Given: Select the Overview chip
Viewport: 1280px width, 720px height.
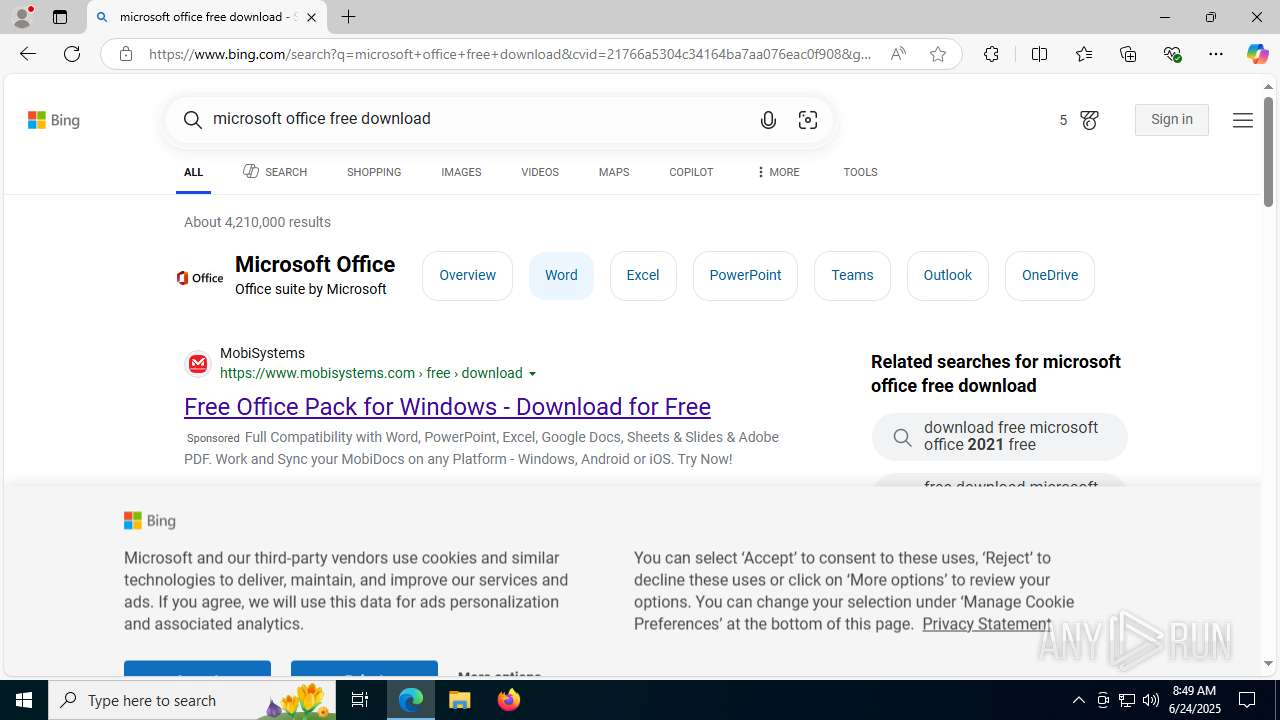Looking at the screenshot, I should pos(467,275).
